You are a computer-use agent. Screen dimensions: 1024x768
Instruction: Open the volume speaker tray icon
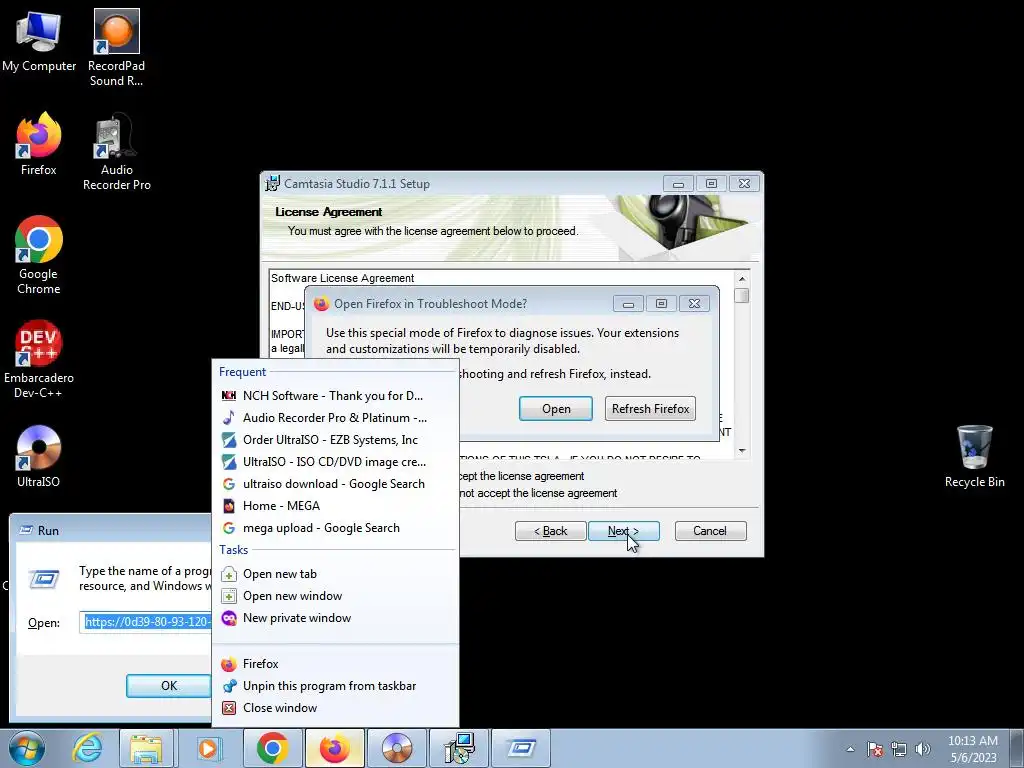pos(922,749)
